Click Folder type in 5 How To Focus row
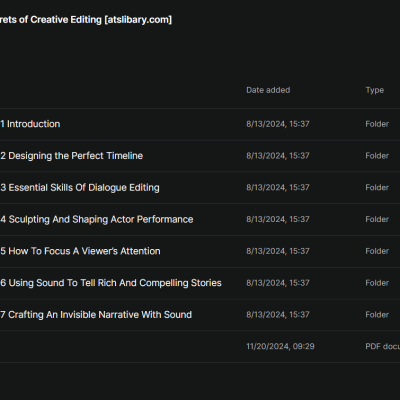 point(377,251)
